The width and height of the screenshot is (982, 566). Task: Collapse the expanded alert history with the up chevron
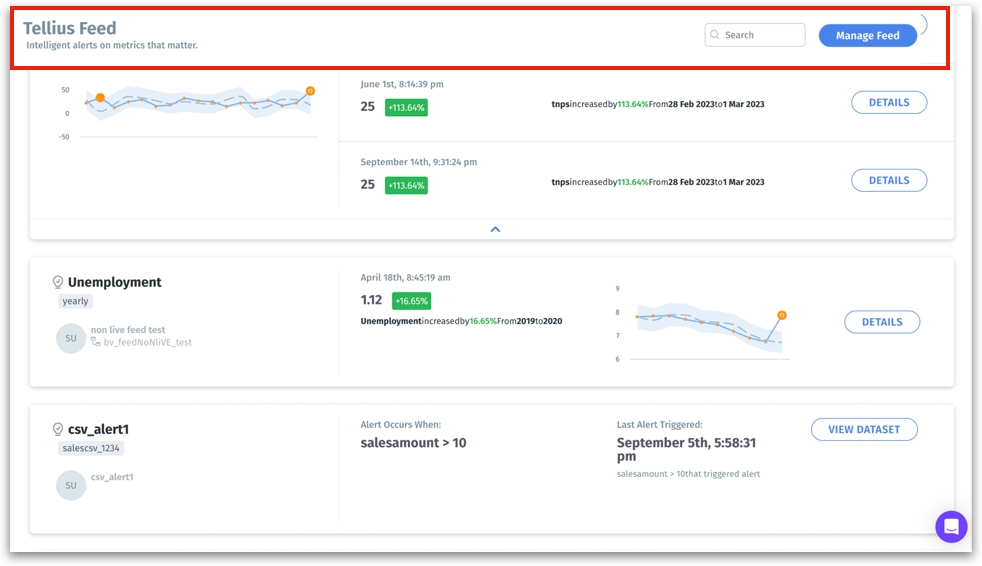(x=494, y=229)
